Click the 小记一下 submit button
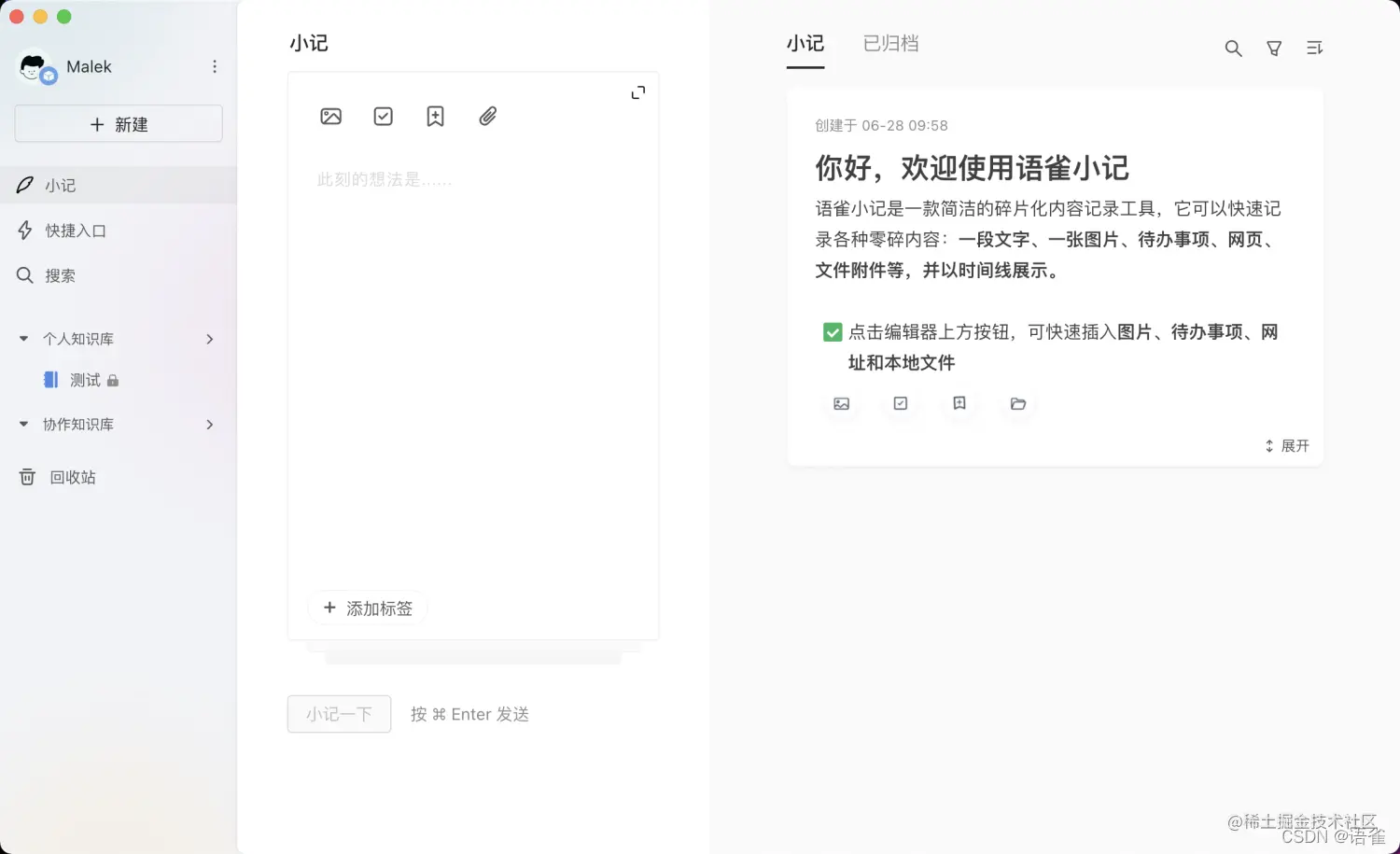Image resolution: width=1400 pixels, height=854 pixels. 339,714
